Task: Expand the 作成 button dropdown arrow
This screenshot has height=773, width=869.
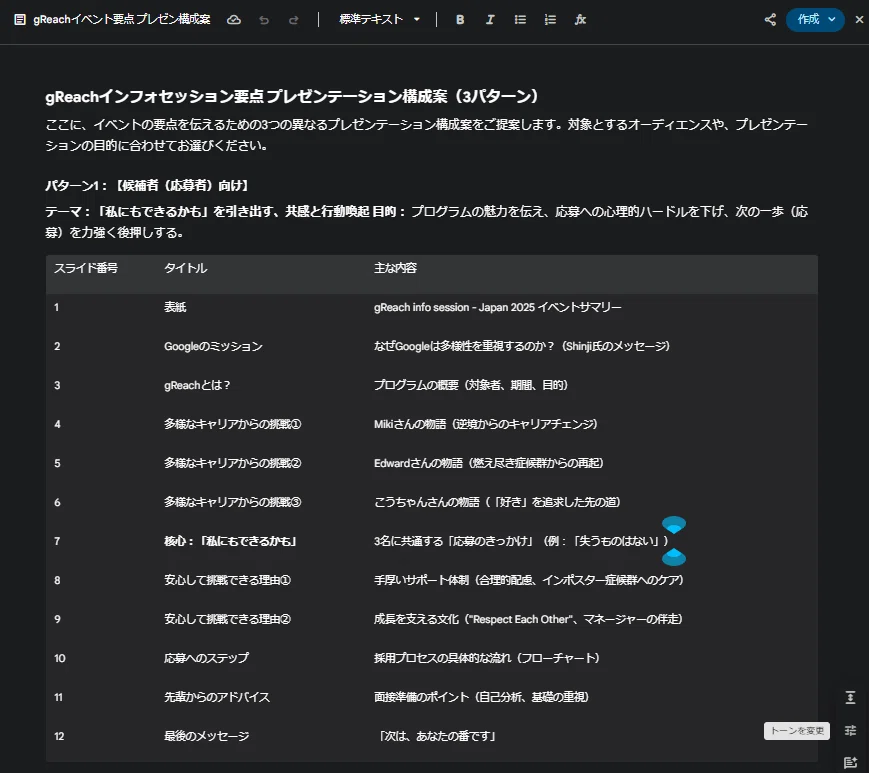Action: [x=832, y=19]
